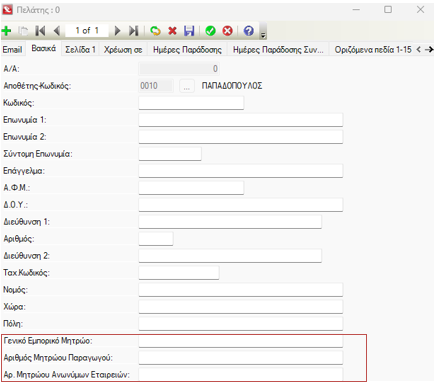Go to the previous record
Viewport: 437px width, 388px height.
(x=57, y=31)
